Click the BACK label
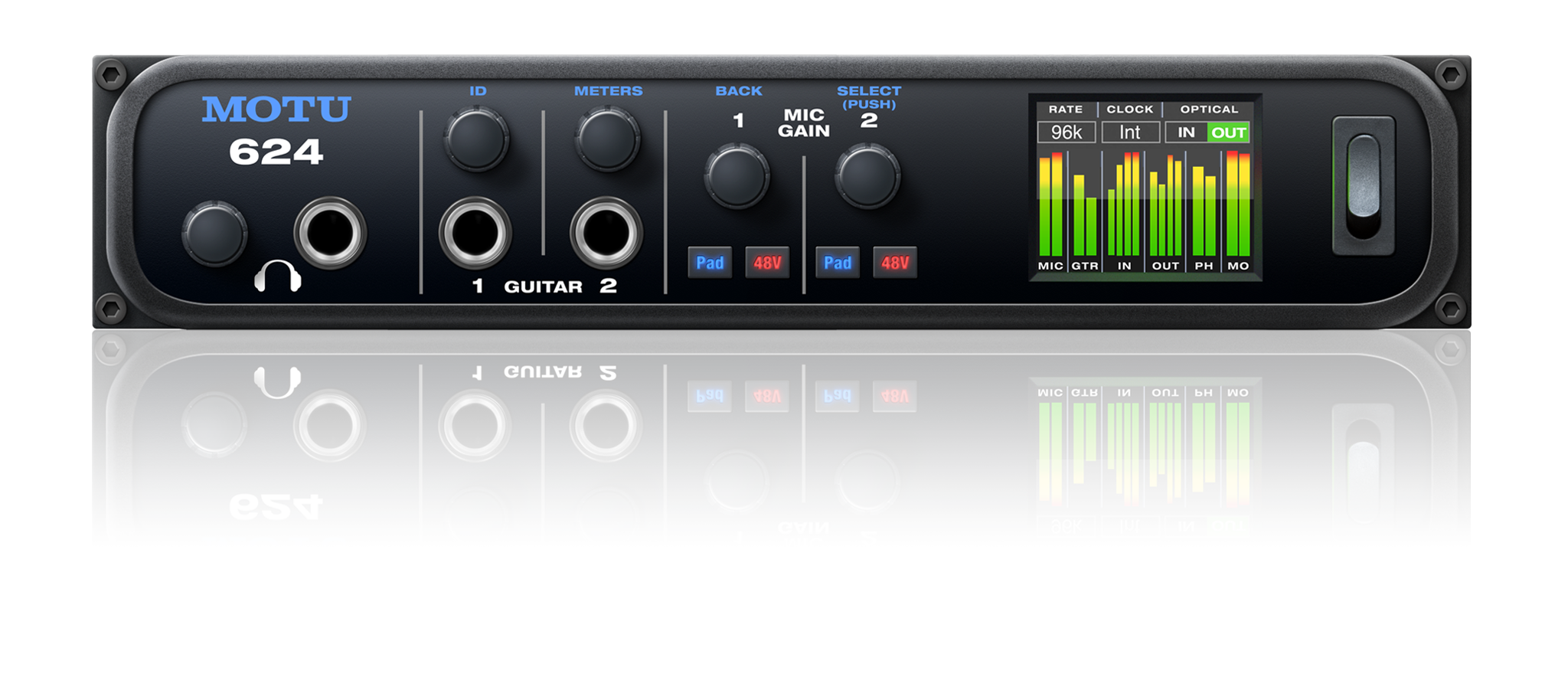 [739, 90]
